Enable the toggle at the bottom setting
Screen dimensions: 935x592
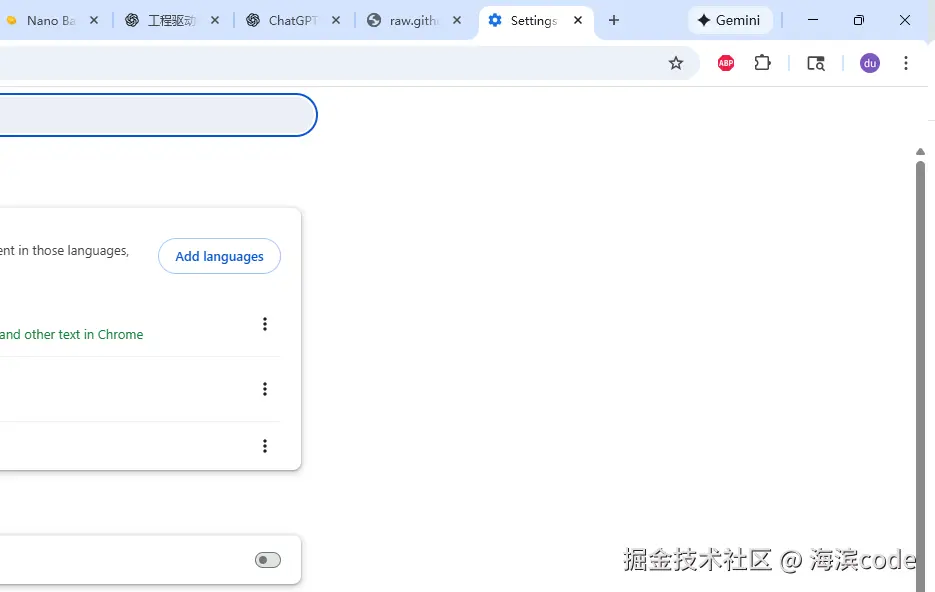(x=267, y=560)
